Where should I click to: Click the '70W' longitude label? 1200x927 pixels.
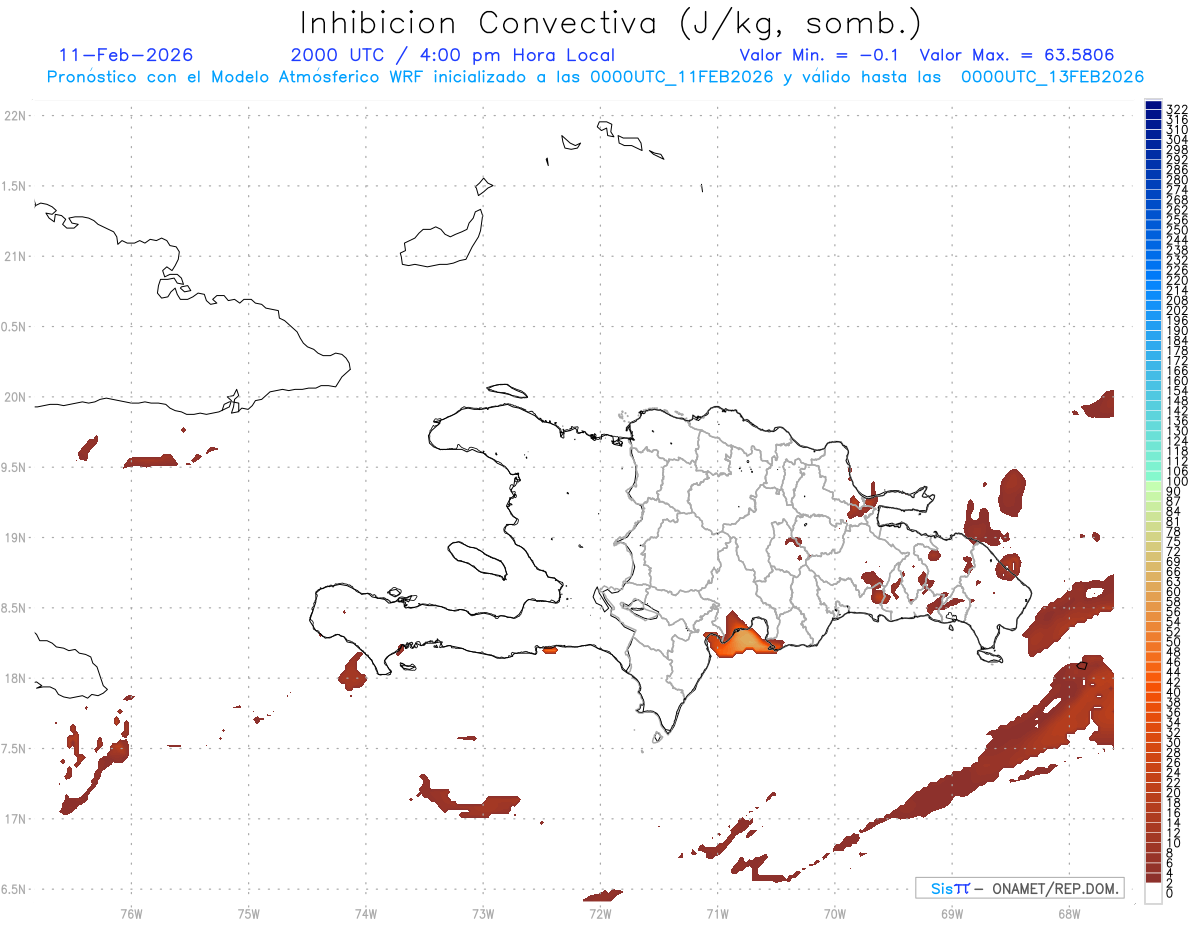click(834, 912)
